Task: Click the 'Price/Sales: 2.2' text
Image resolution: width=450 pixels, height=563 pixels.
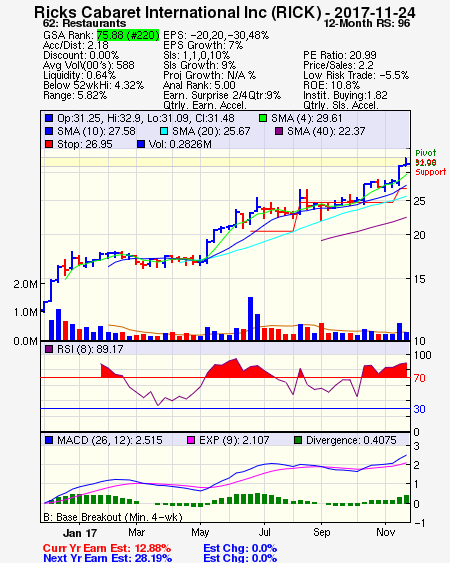Action: click(x=338, y=65)
